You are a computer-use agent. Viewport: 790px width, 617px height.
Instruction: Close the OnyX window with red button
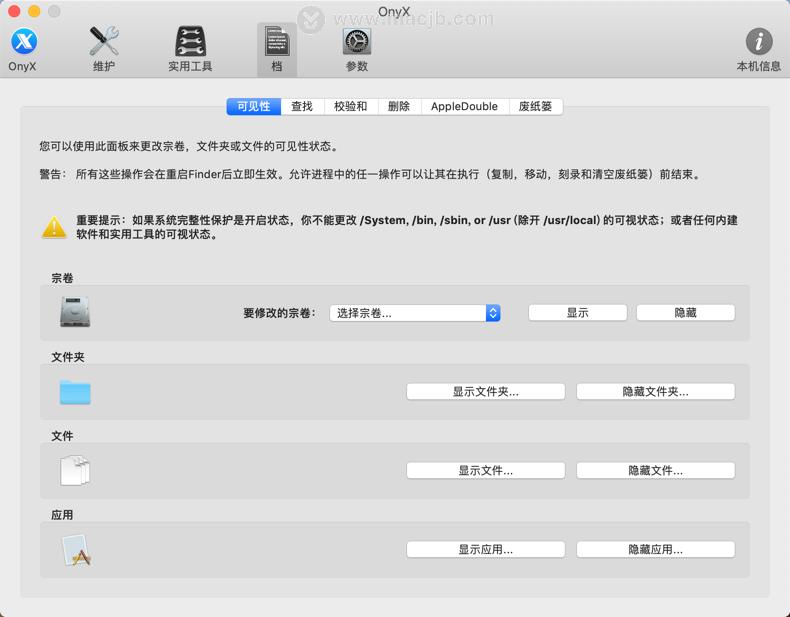point(14,11)
